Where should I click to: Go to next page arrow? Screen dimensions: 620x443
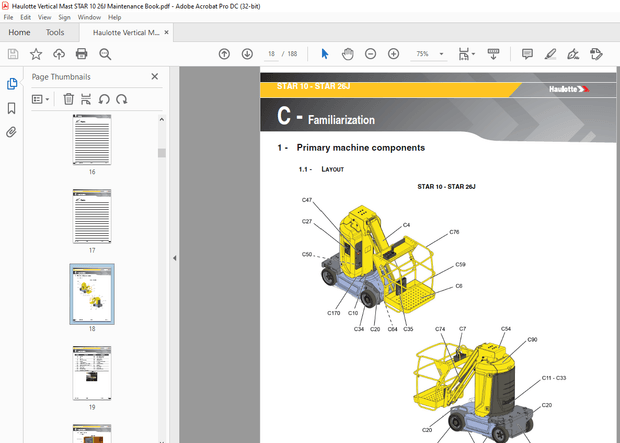[246, 54]
